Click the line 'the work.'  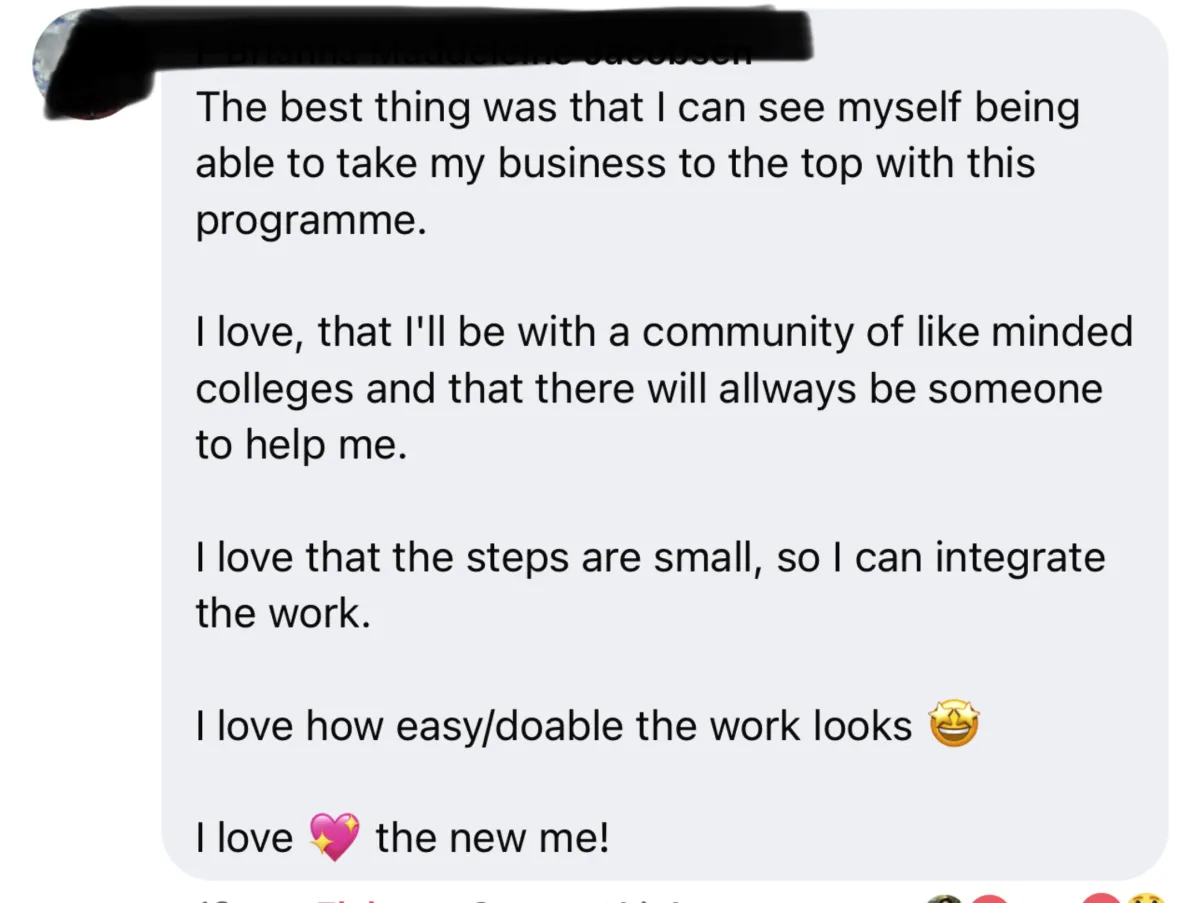pyautogui.click(x=283, y=613)
